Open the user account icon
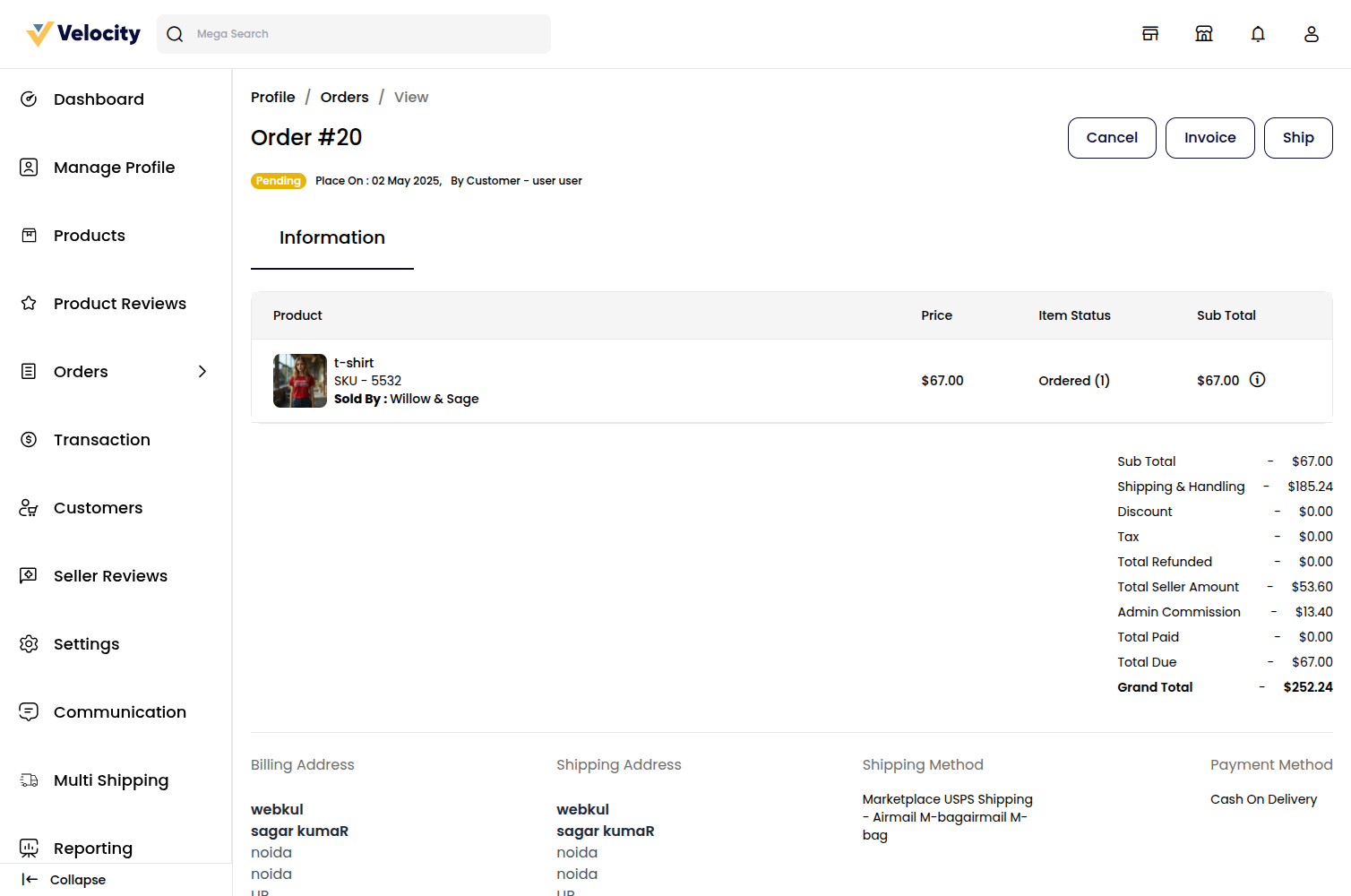This screenshot has width=1351, height=896. click(x=1312, y=34)
